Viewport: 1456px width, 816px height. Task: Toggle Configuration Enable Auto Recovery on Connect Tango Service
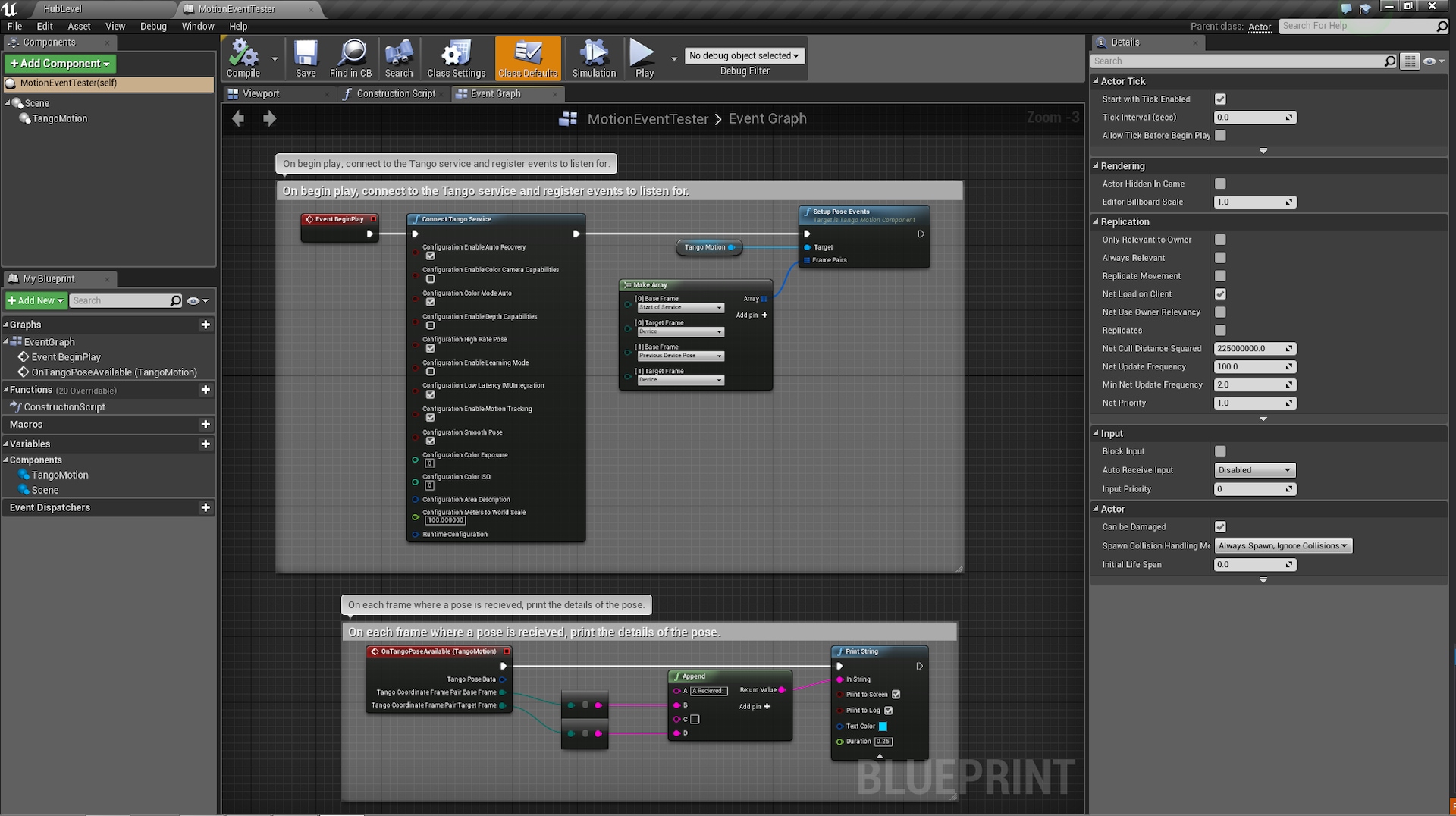(431, 256)
